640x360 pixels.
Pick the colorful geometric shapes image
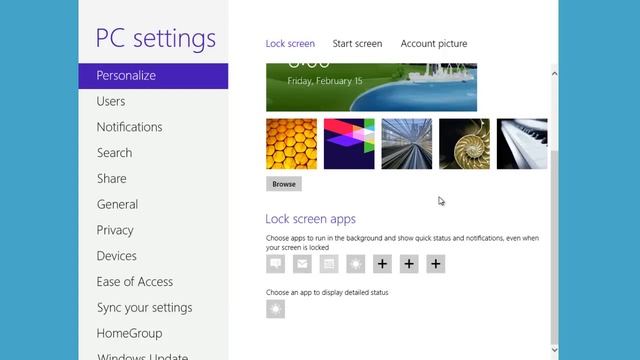349,144
